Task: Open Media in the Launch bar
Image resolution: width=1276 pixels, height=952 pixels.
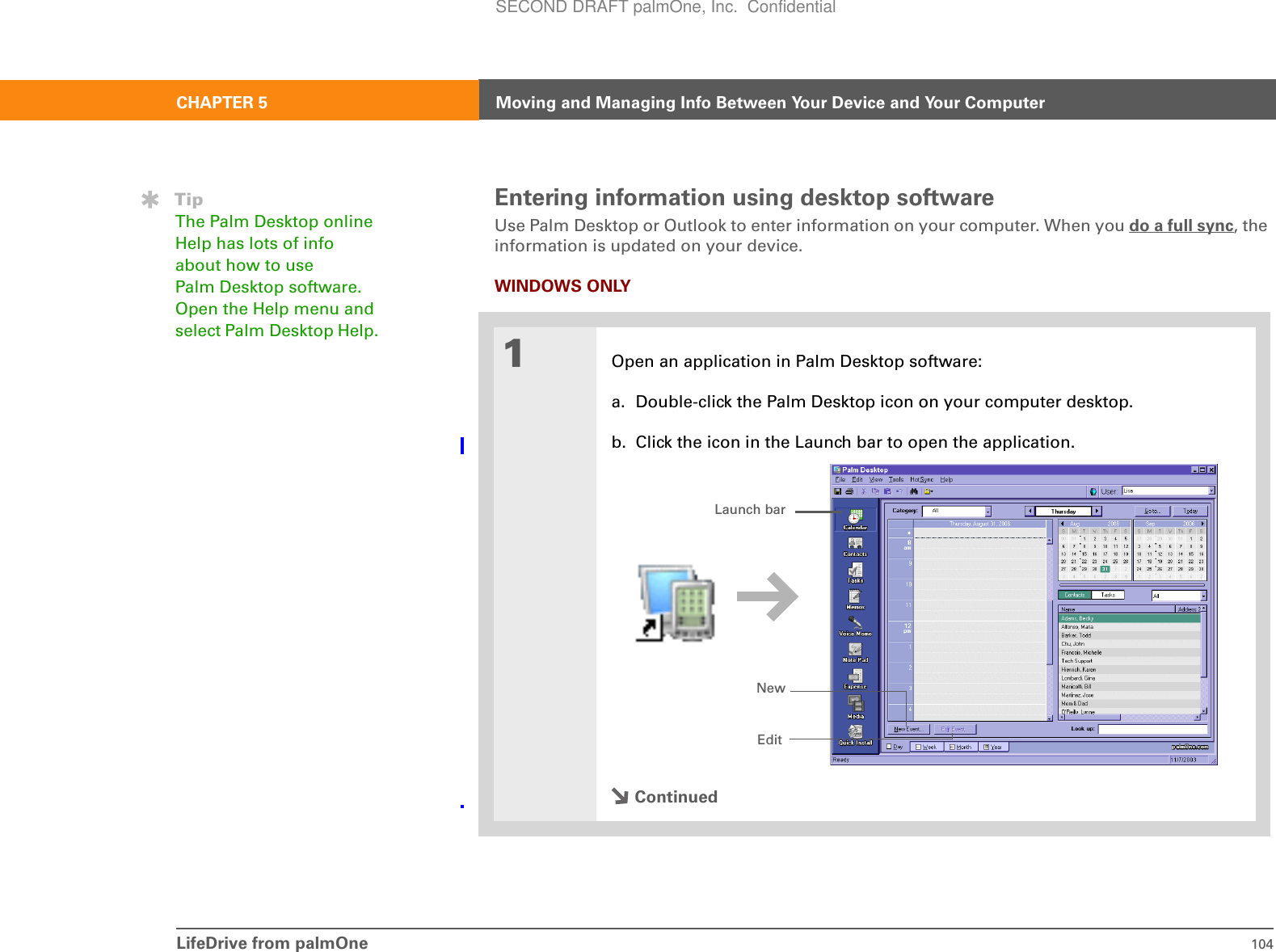Action: click(855, 706)
